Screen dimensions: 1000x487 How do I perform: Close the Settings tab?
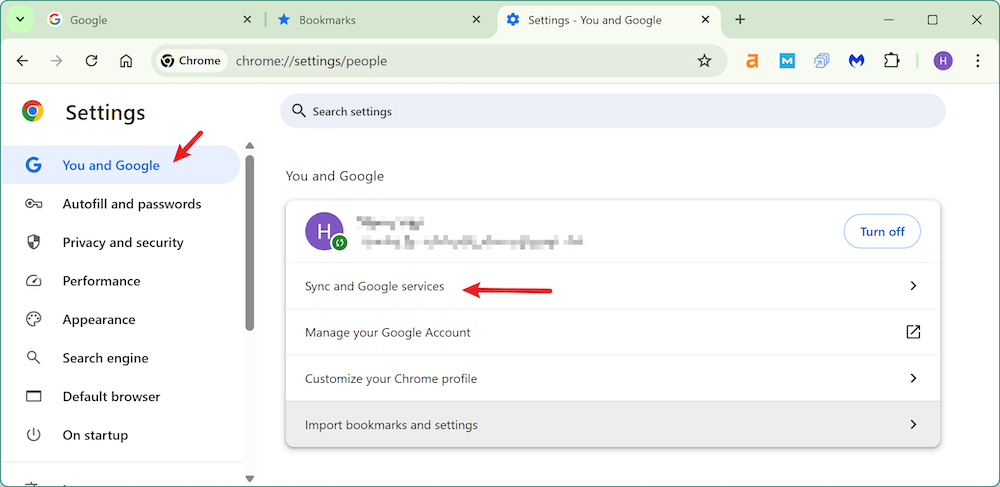pos(705,20)
